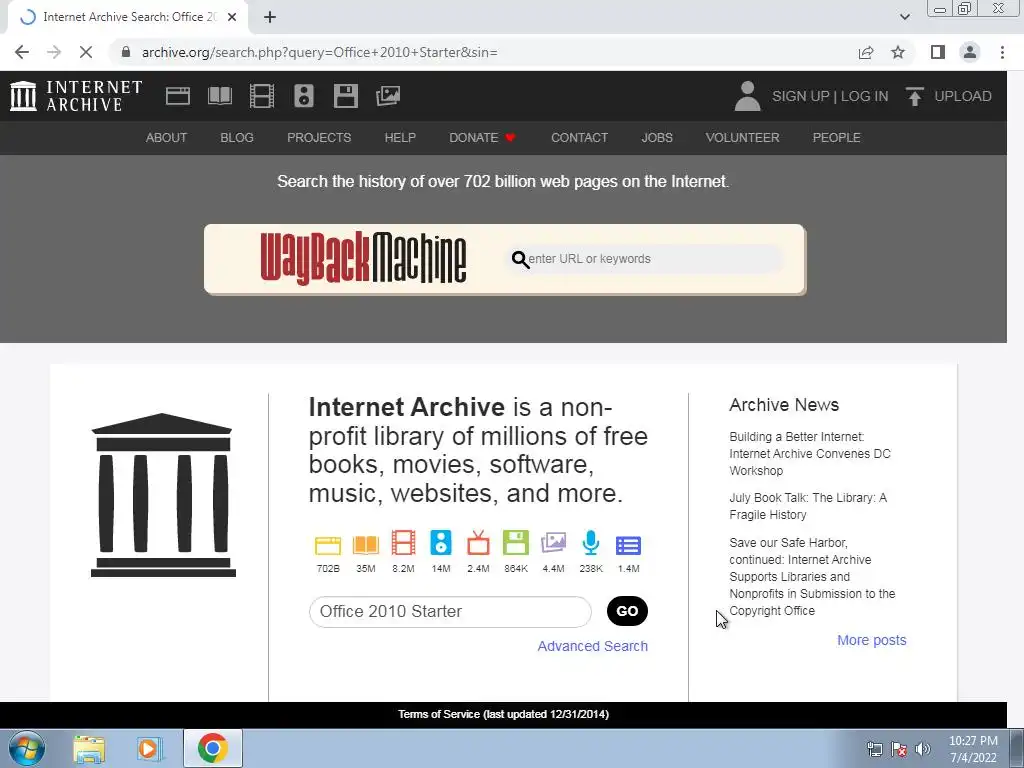This screenshot has width=1024, height=768.
Task: Stop page loading with X button
Action: click(86, 52)
